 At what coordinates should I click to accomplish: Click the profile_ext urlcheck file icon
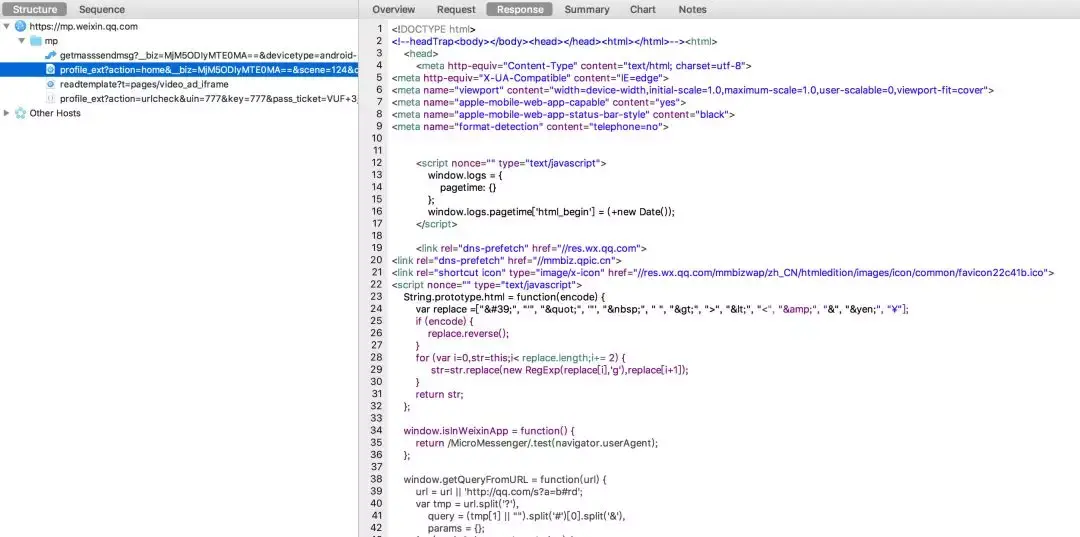pyautogui.click(x=50, y=98)
